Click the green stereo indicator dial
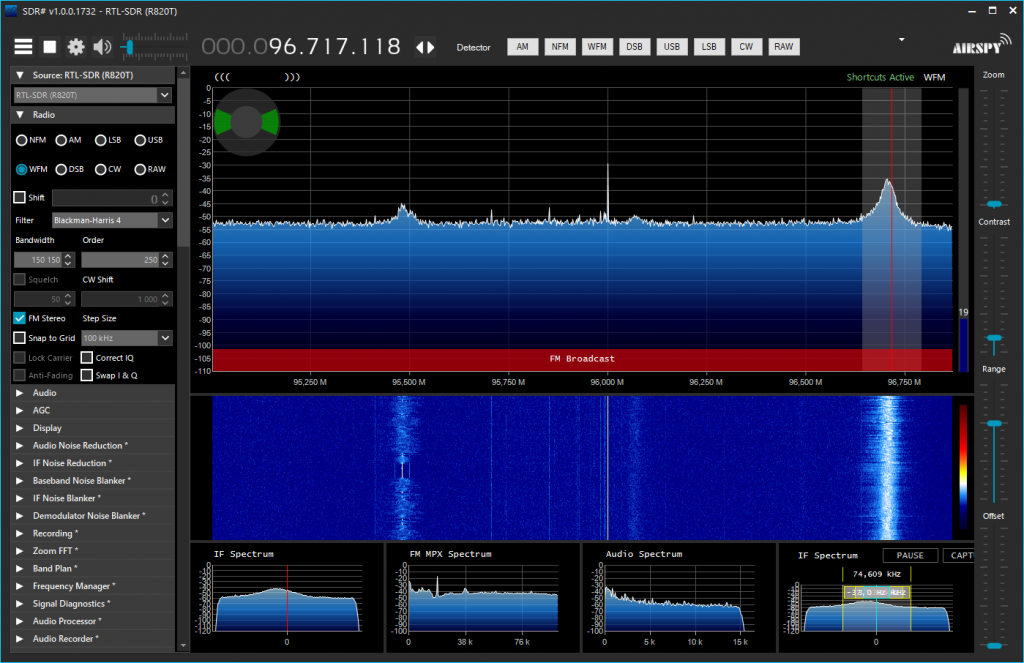The image size is (1024, 663). (246, 122)
